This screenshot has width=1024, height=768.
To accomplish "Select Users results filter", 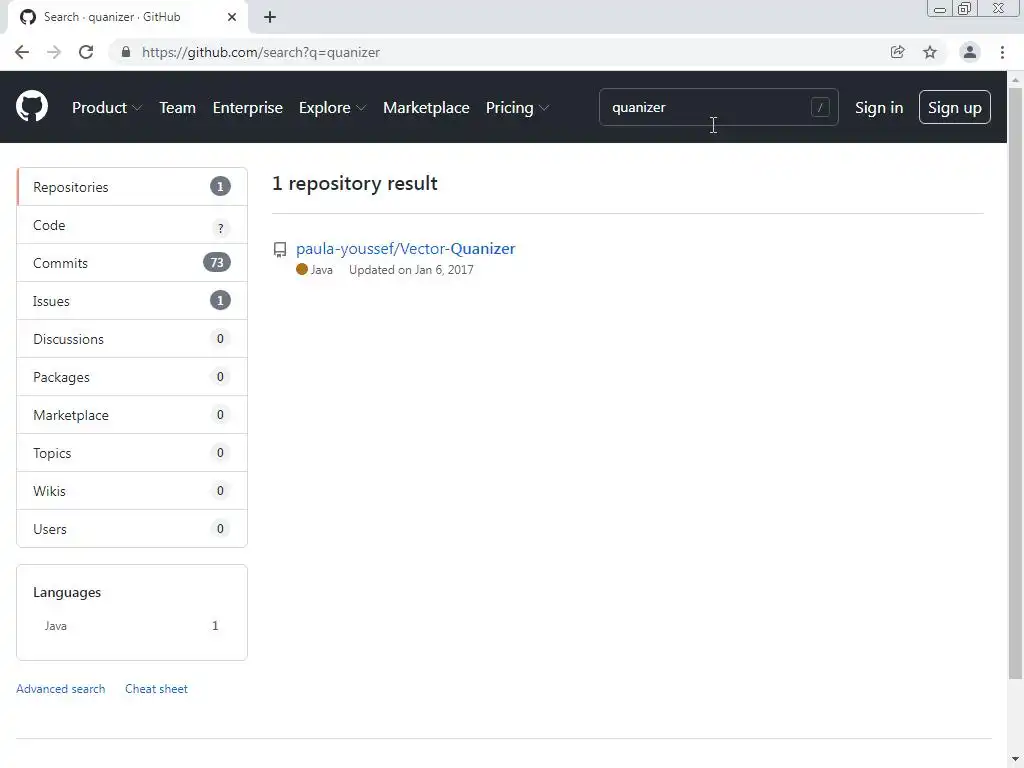I will pos(132,529).
